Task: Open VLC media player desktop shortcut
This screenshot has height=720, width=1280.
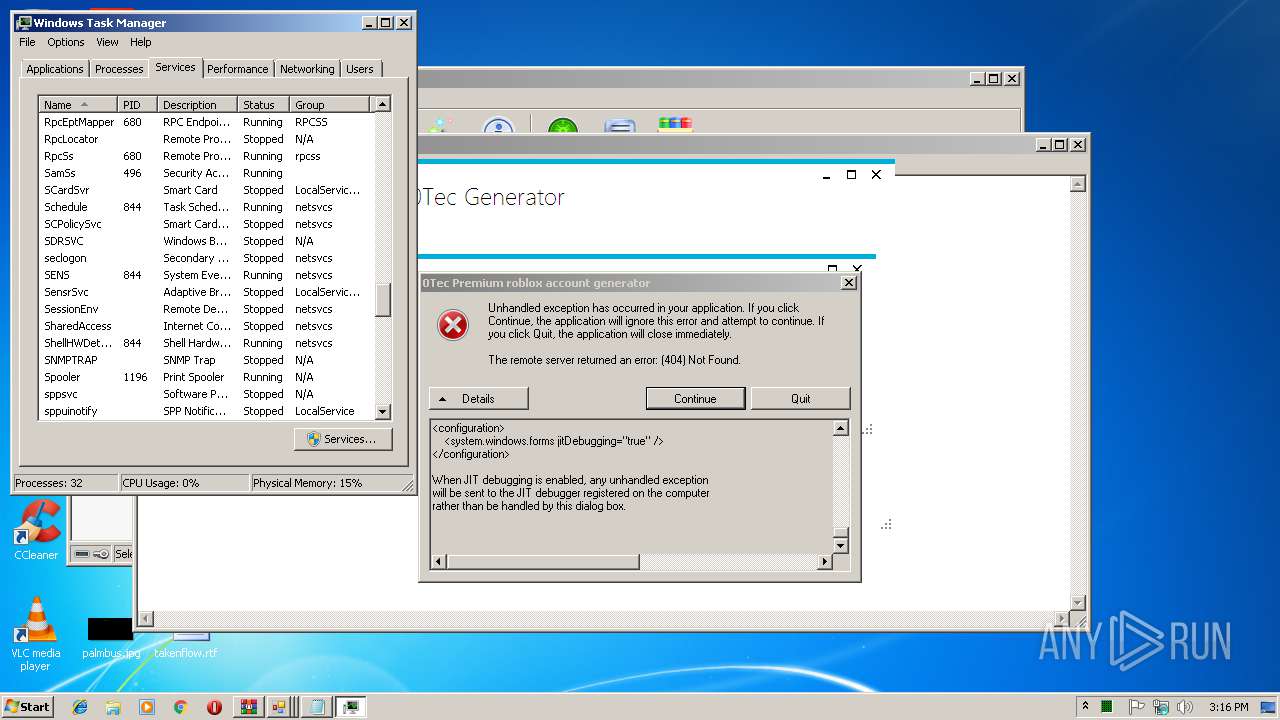Action: (x=36, y=634)
